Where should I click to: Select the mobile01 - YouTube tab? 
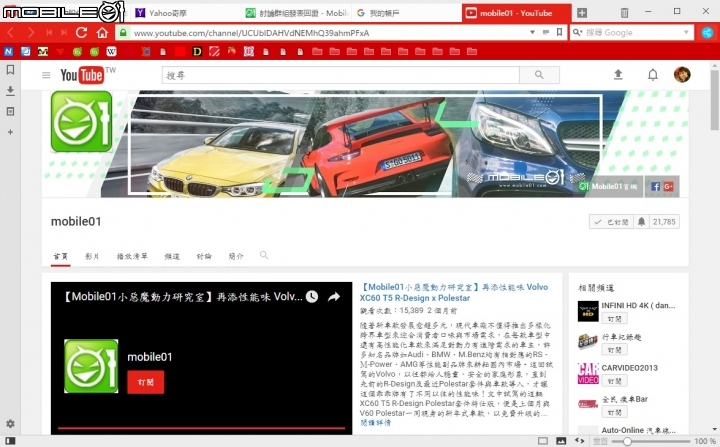(x=517, y=13)
